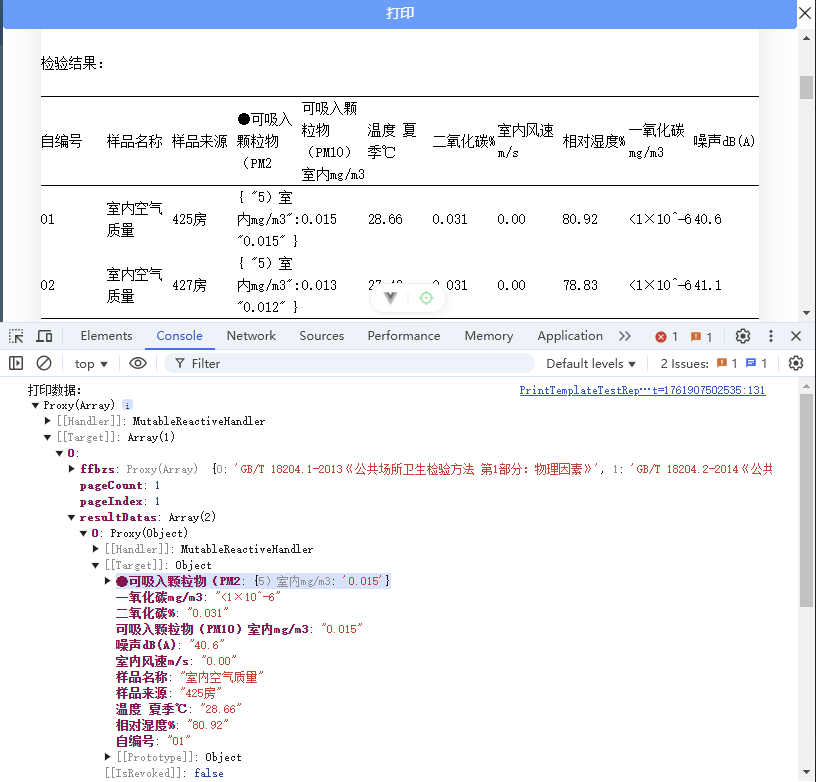Toggle the console sidebar panel
Image resolution: width=816 pixels, height=782 pixels.
pos(14,363)
